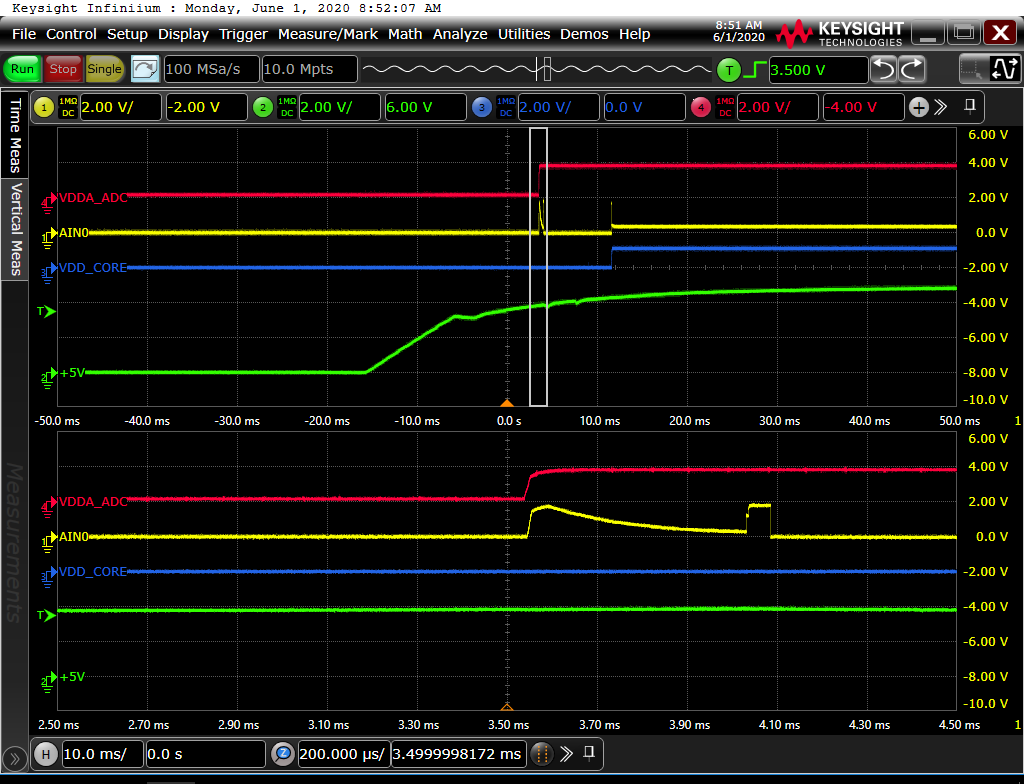Click channel 3 1MΩ DC coupling icon
1034x784 pixels.
coord(506,107)
